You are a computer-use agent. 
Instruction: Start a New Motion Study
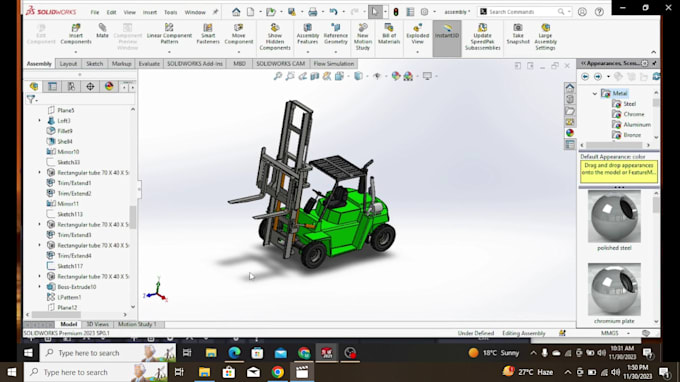pos(363,37)
